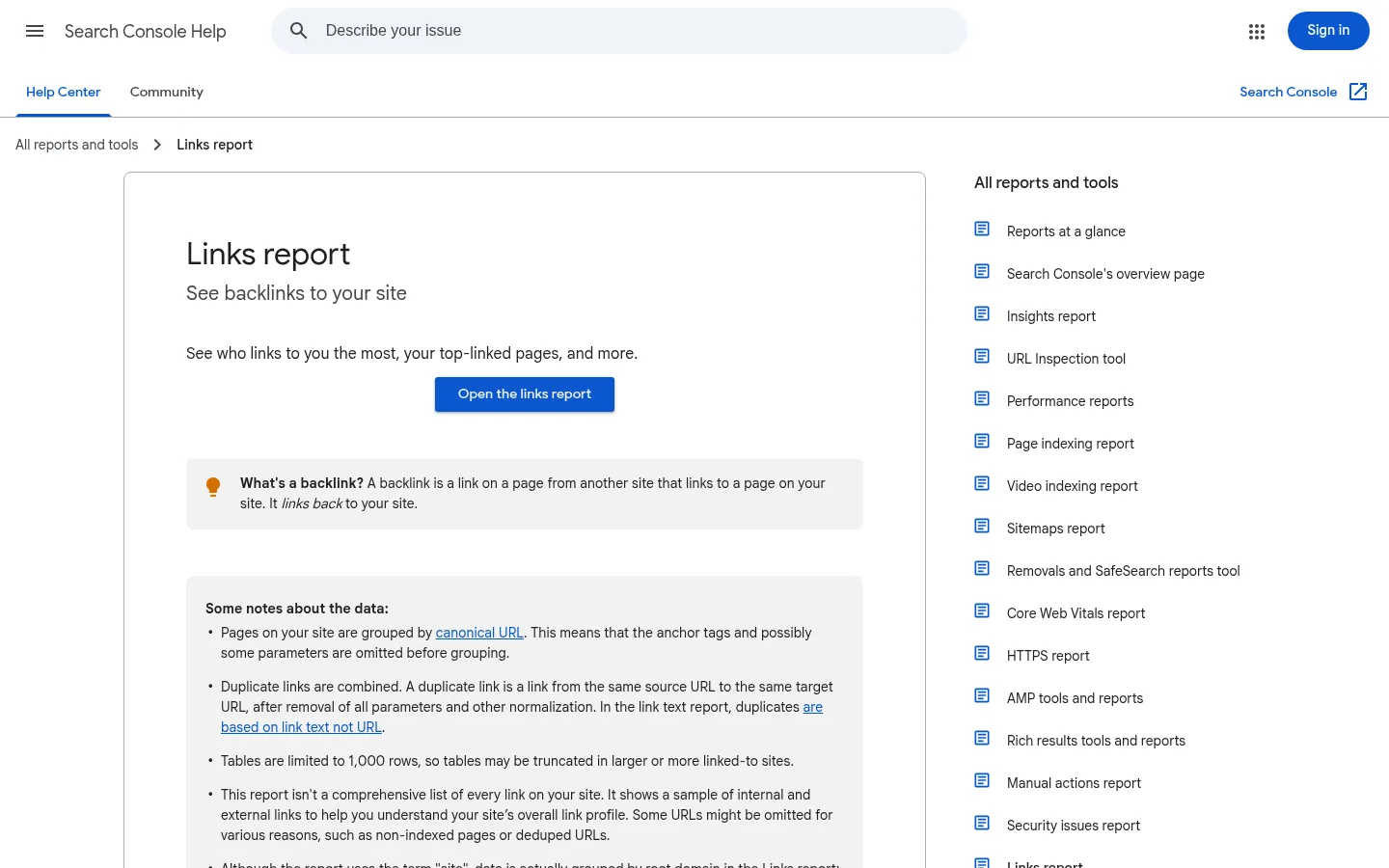This screenshot has width=1389, height=868.
Task: Open the Security issues report article
Action: pyautogui.click(x=1073, y=826)
